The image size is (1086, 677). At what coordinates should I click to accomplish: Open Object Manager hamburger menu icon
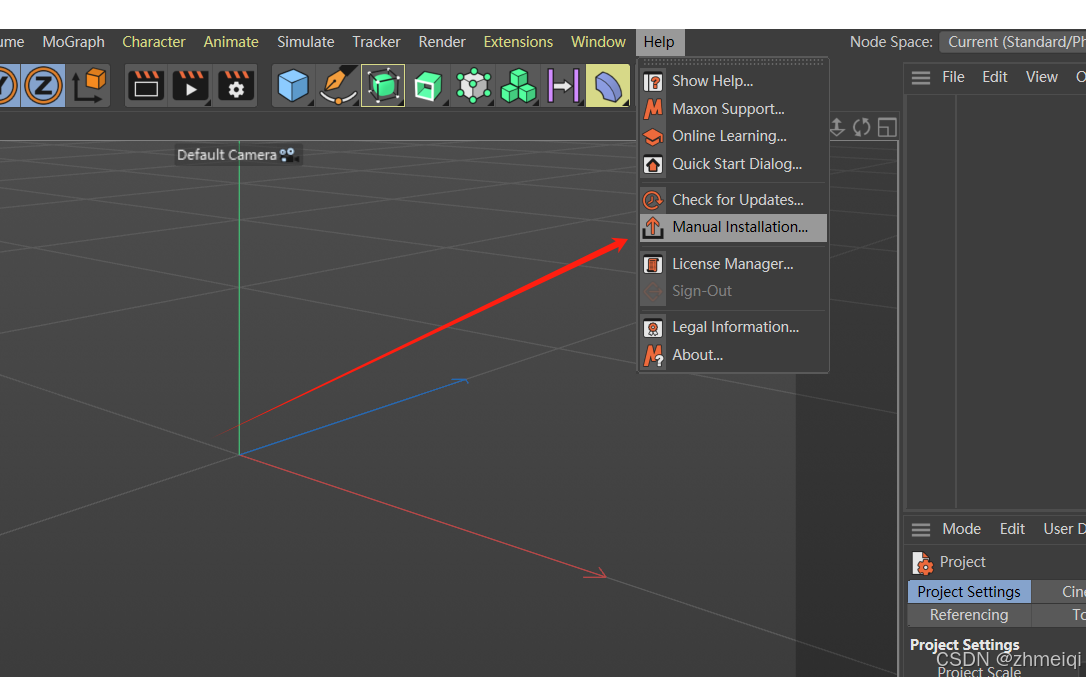[x=920, y=78]
